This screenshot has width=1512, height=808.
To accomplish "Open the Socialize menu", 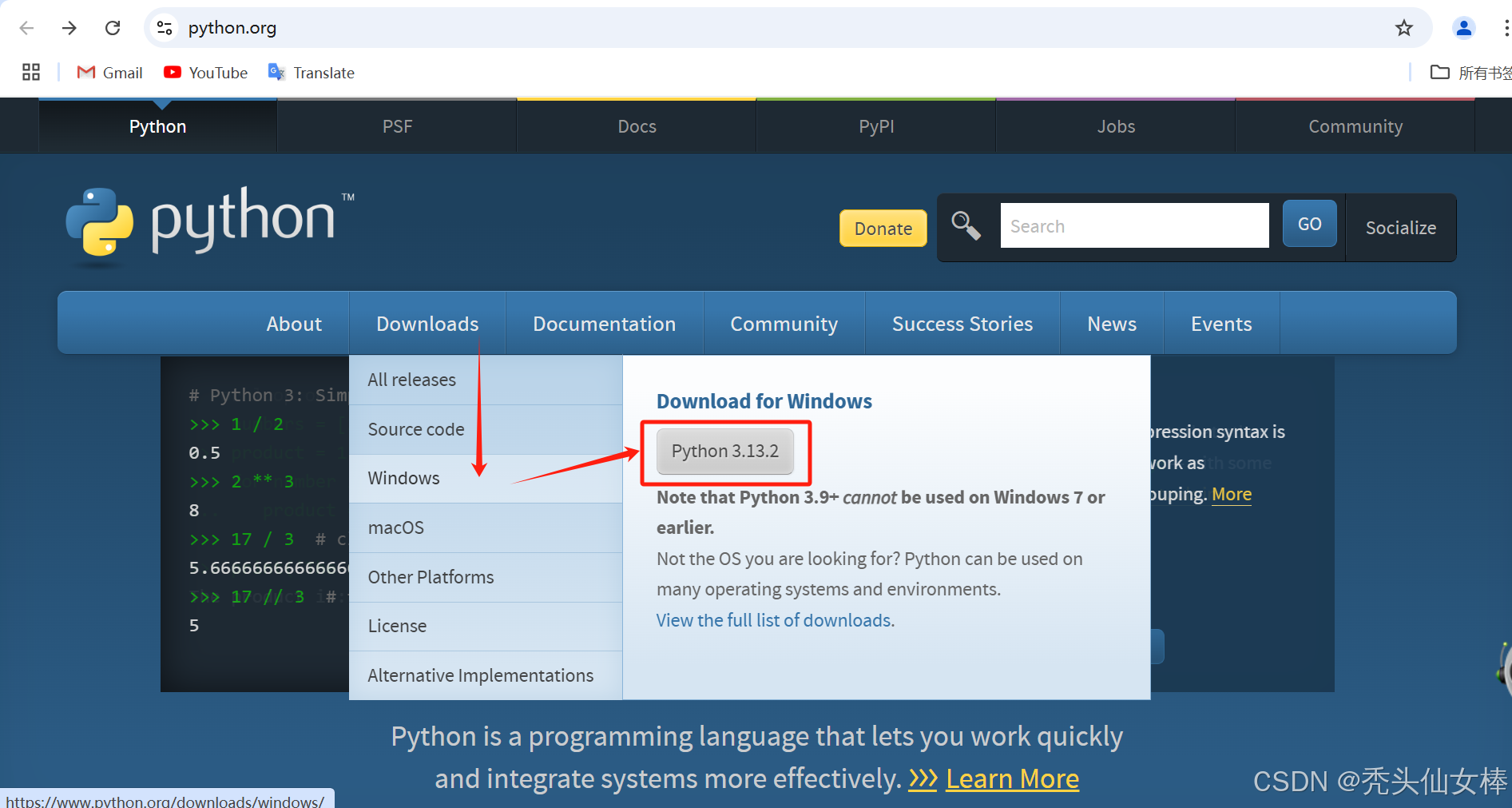I will click(1401, 228).
